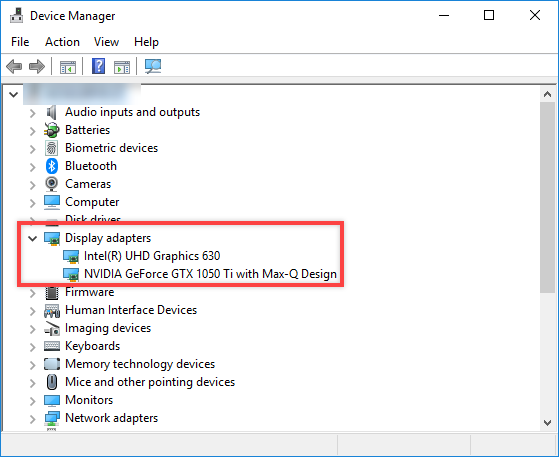Open the Help question mark icon
559x457 pixels.
coord(98,66)
